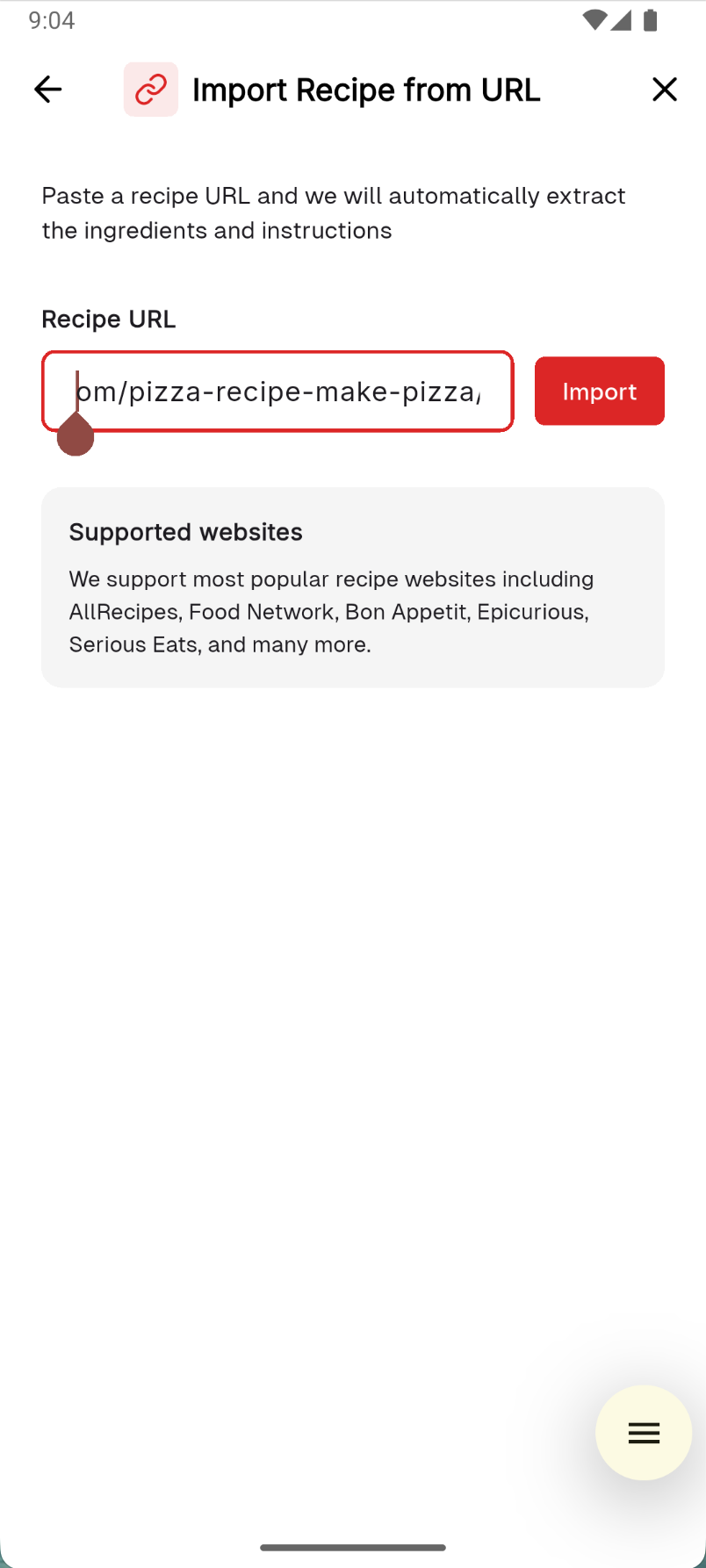The width and height of the screenshot is (706, 1568).
Task: Close the Import Recipe screen
Action: point(665,90)
